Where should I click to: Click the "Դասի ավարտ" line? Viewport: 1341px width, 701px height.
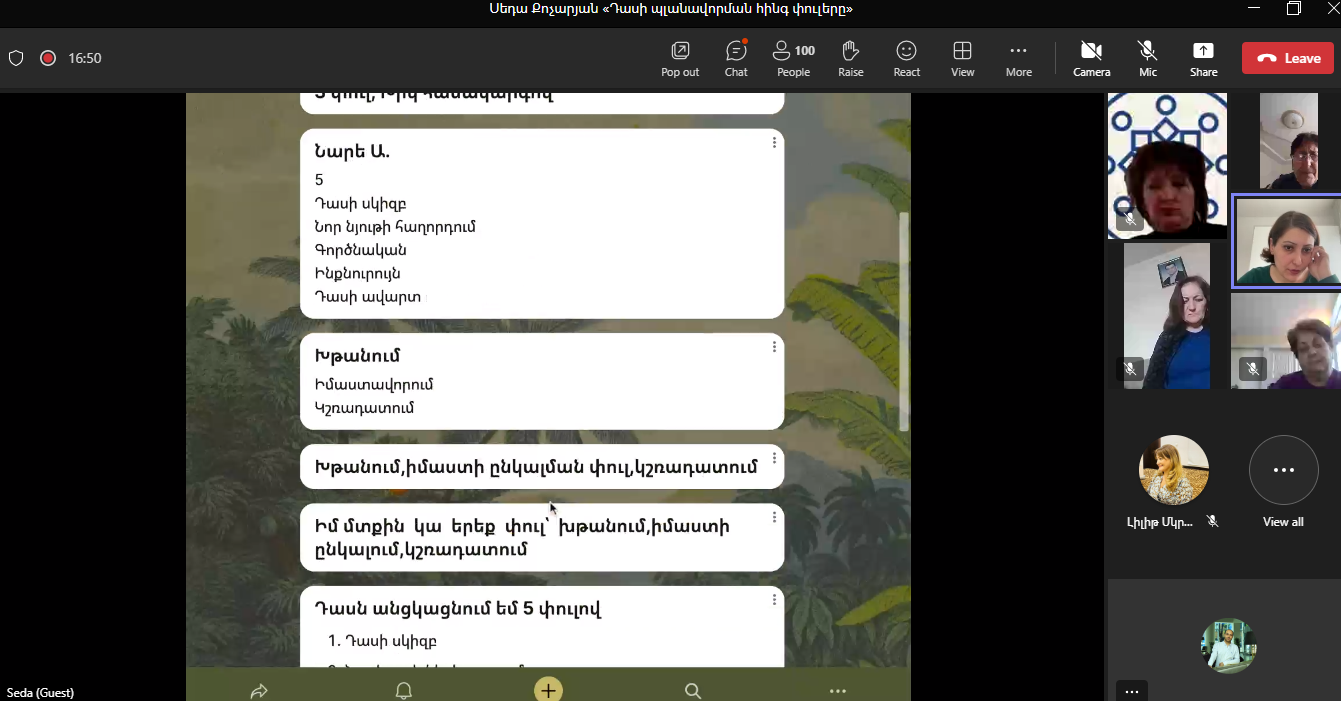pos(367,297)
